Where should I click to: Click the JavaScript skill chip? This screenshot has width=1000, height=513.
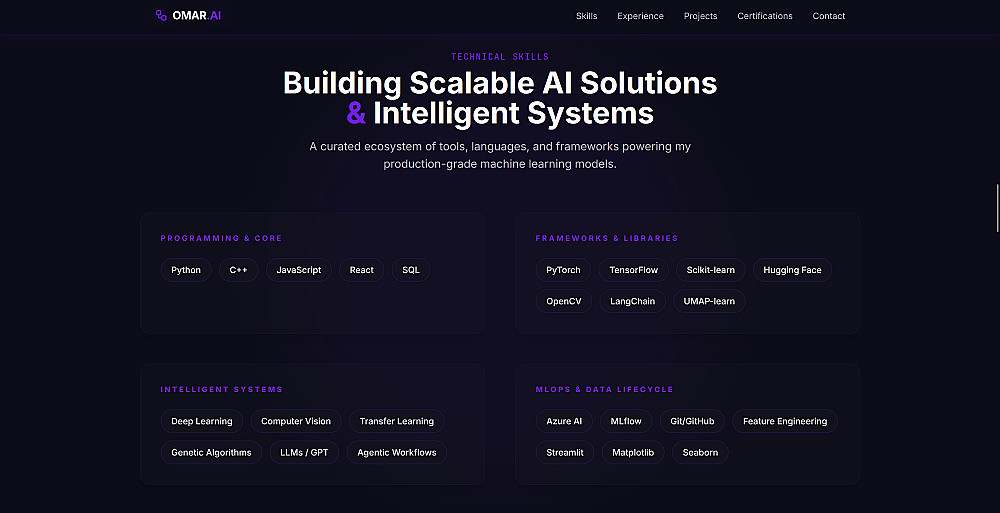299,270
